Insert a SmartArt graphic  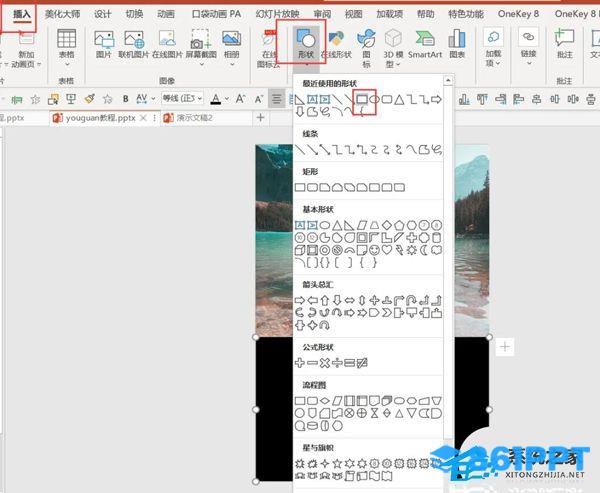[x=425, y=45]
